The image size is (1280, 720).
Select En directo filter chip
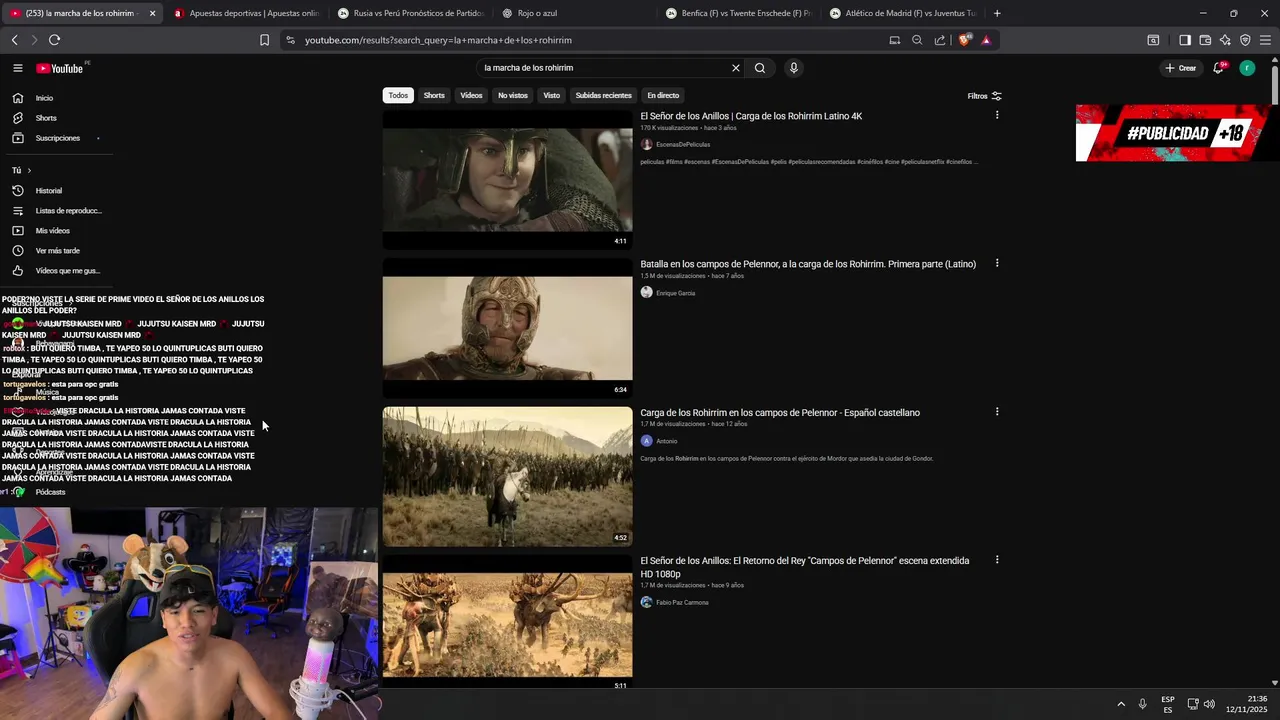coord(663,96)
